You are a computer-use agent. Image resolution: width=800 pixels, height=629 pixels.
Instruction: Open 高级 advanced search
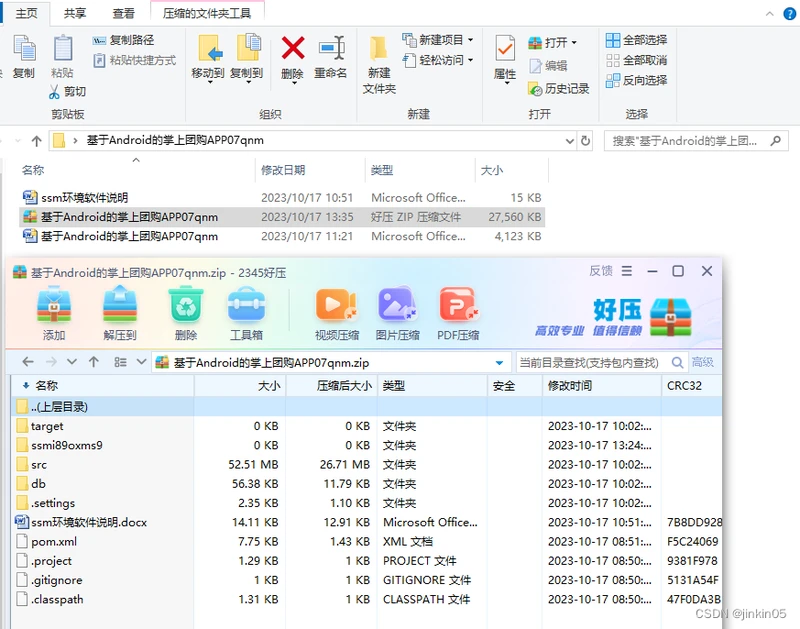pyautogui.click(x=703, y=362)
